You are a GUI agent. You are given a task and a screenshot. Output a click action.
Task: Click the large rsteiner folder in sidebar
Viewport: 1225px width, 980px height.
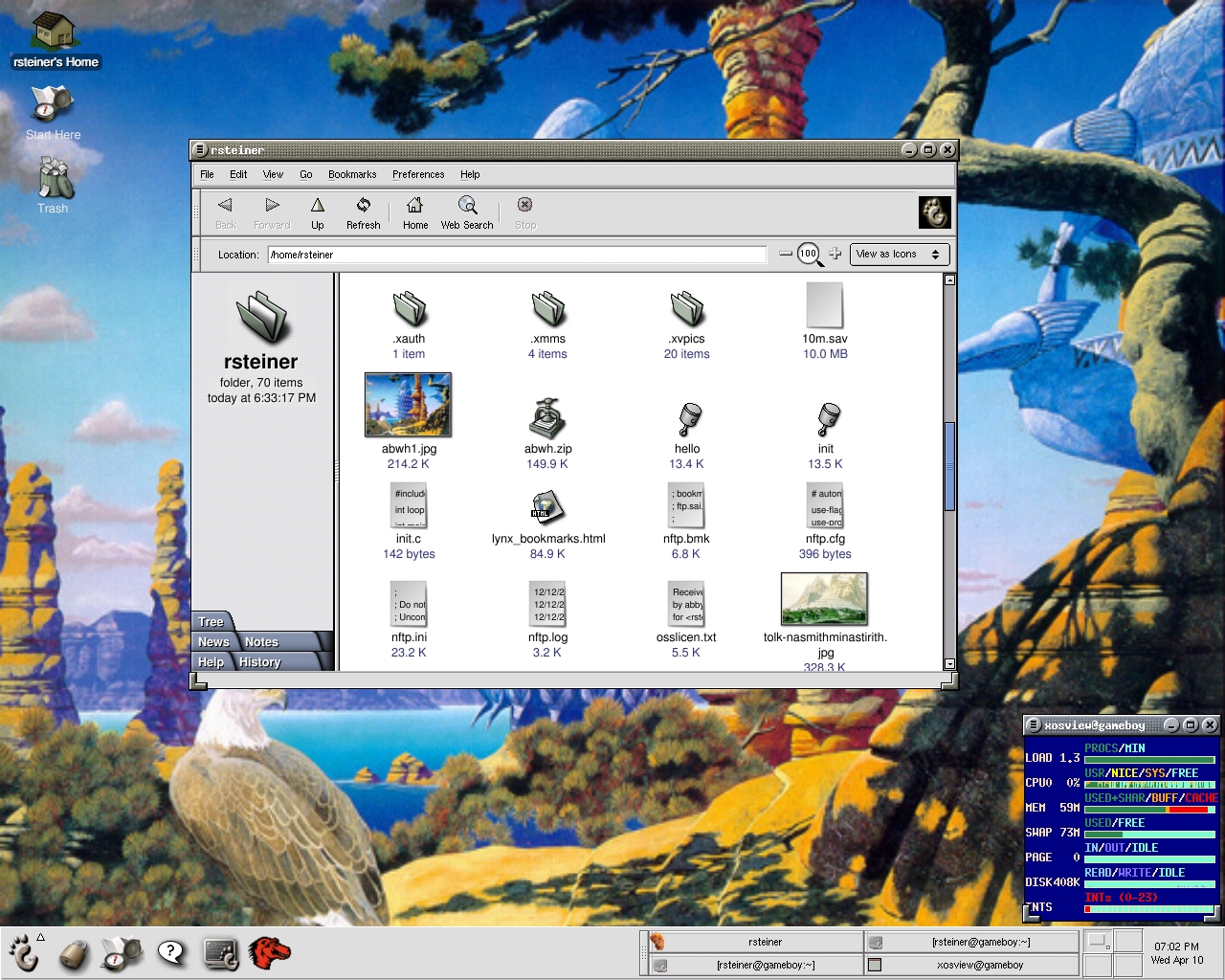(262, 317)
